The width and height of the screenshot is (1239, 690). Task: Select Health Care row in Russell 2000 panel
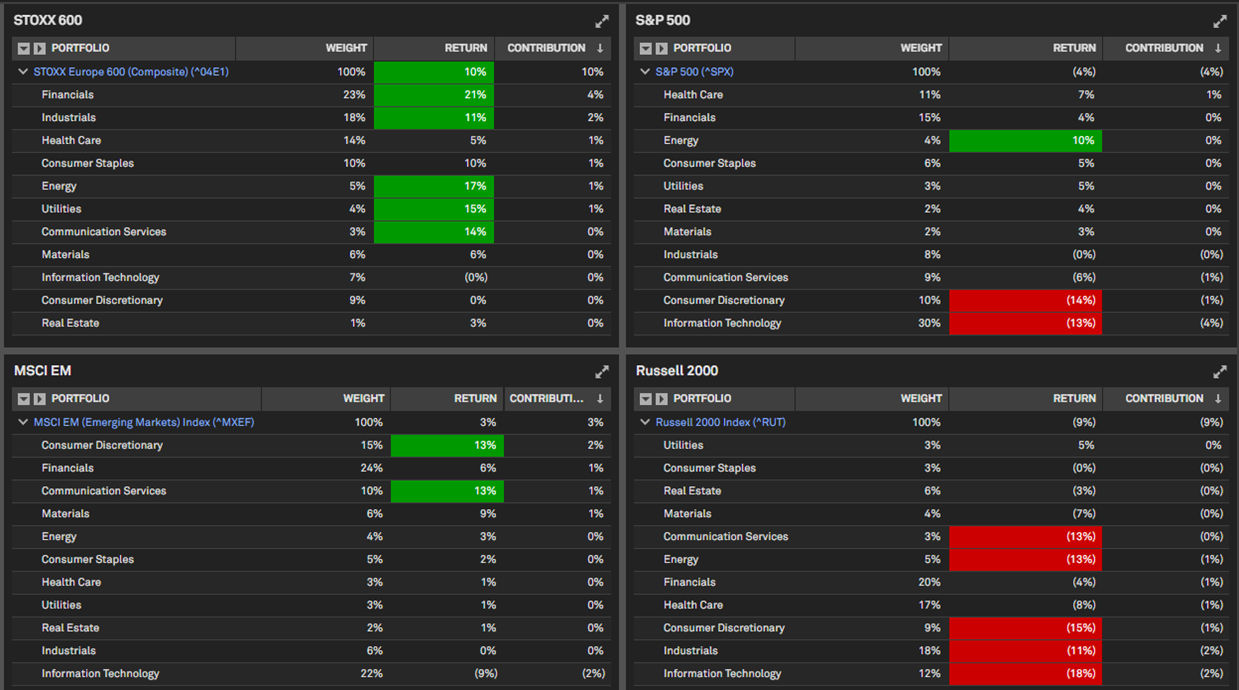tap(932, 605)
